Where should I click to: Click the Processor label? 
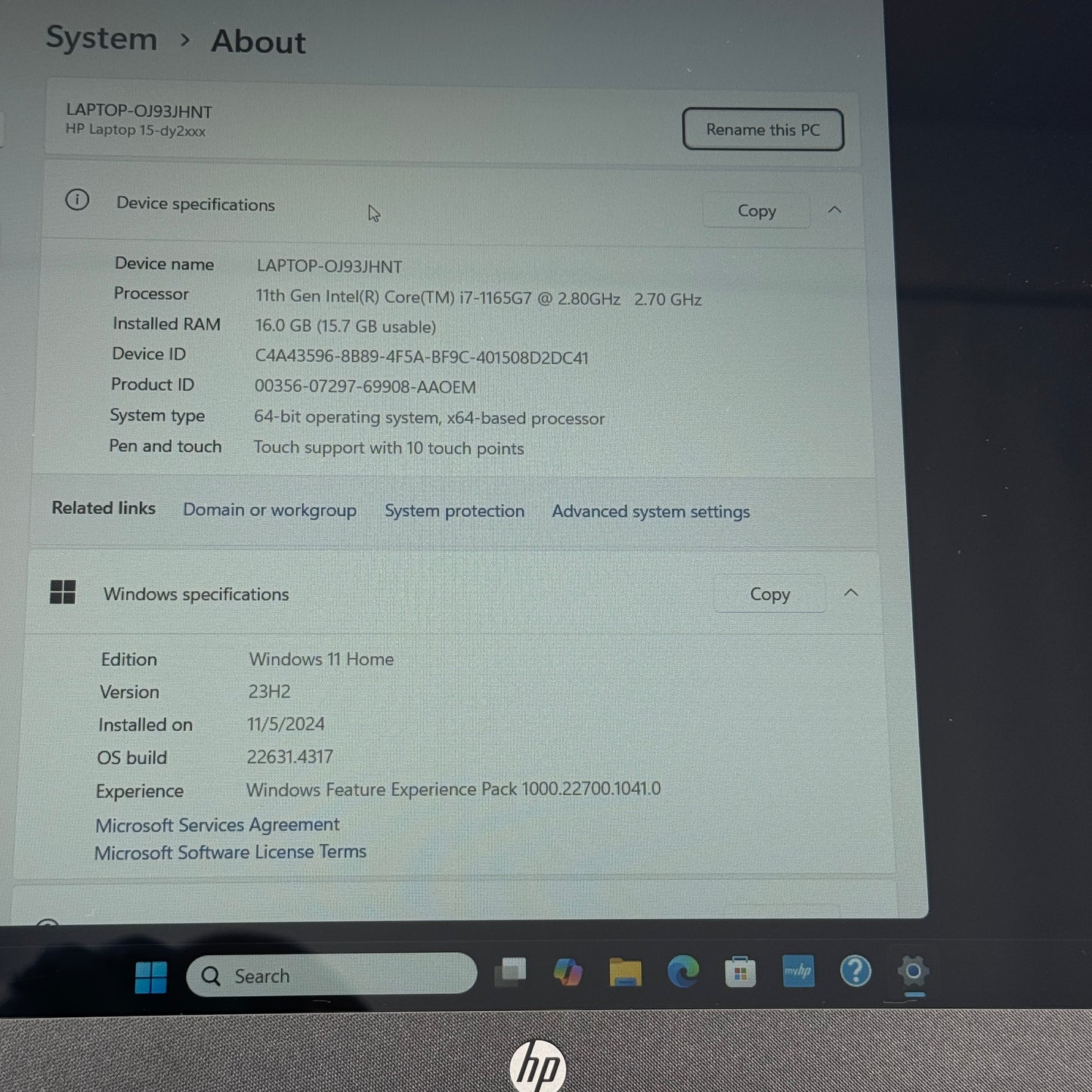(151, 293)
